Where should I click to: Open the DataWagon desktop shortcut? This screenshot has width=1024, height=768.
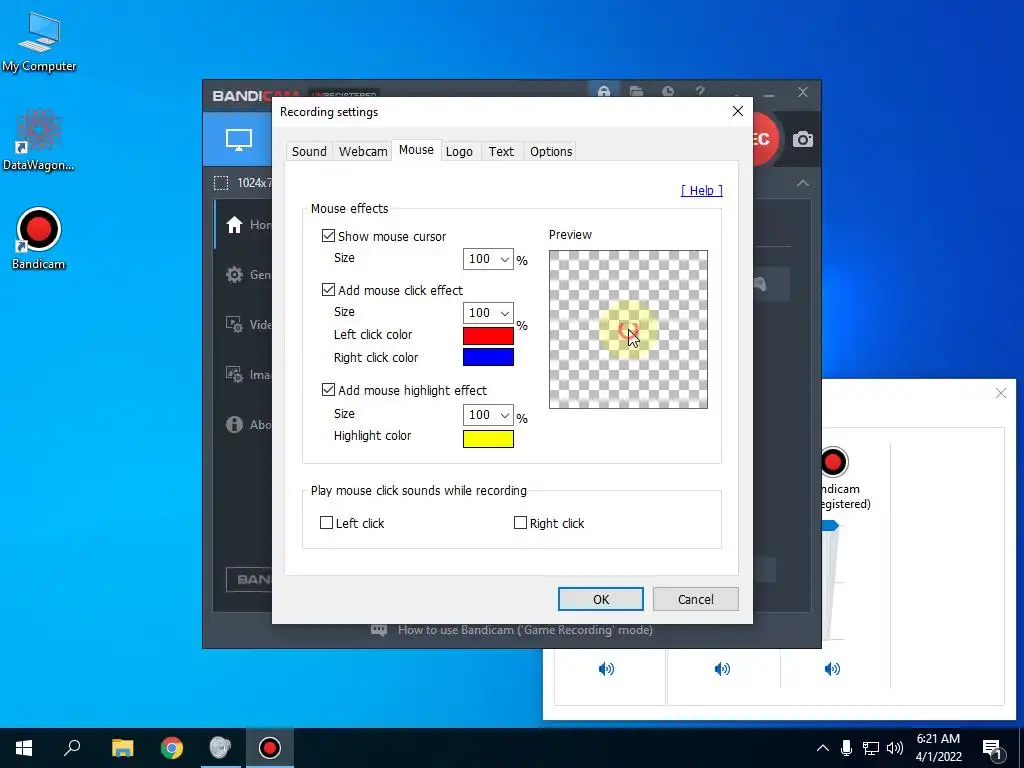[x=39, y=140]
